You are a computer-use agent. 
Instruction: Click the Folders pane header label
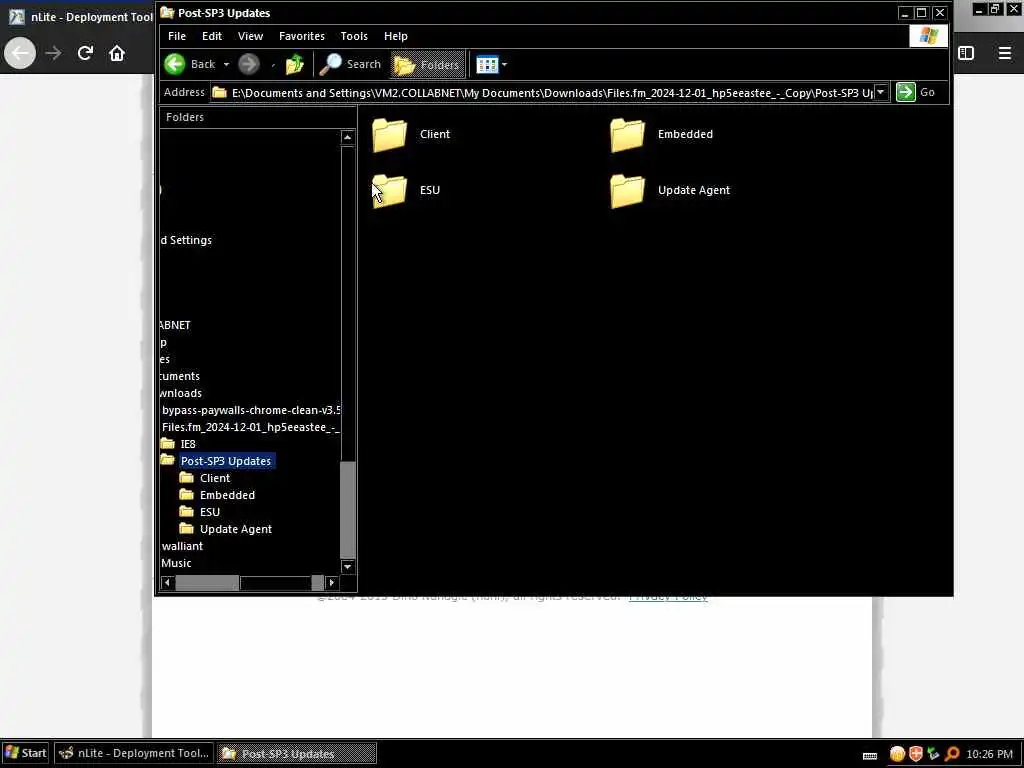click(x=185, y=117)
